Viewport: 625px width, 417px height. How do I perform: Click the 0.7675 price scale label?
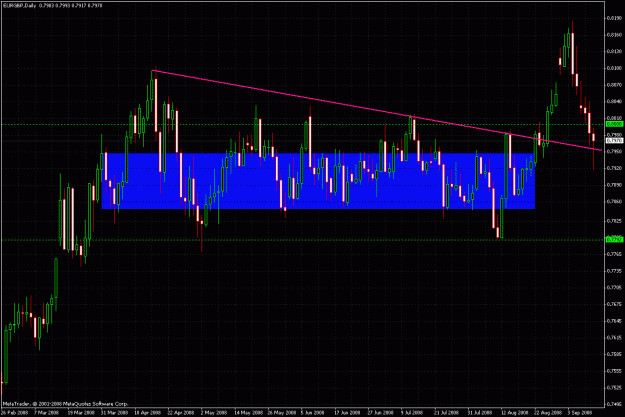[615, 304]
